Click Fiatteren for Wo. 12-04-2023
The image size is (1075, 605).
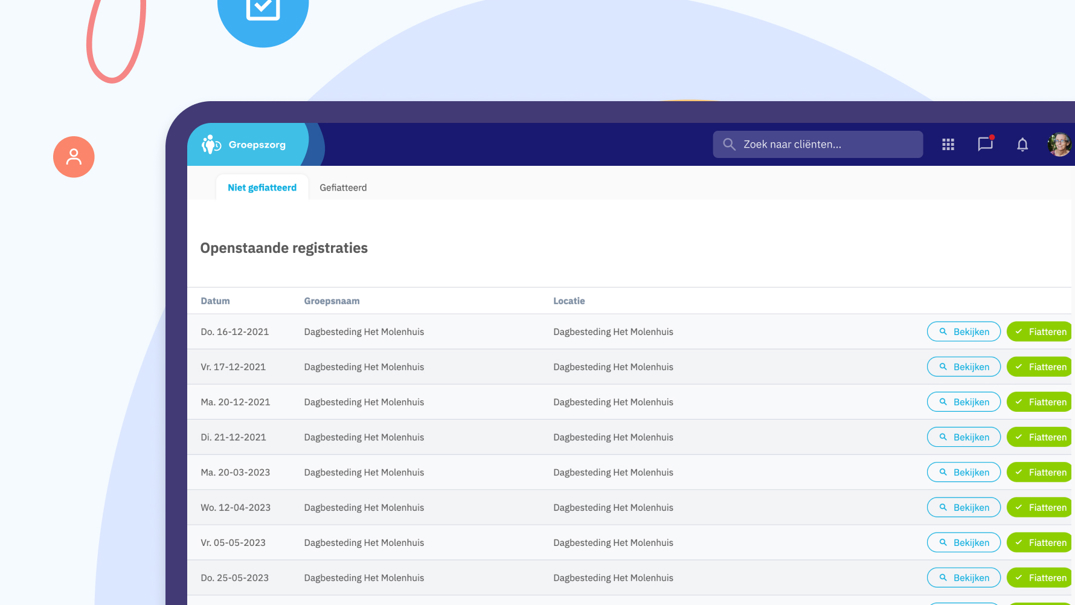1039,507
